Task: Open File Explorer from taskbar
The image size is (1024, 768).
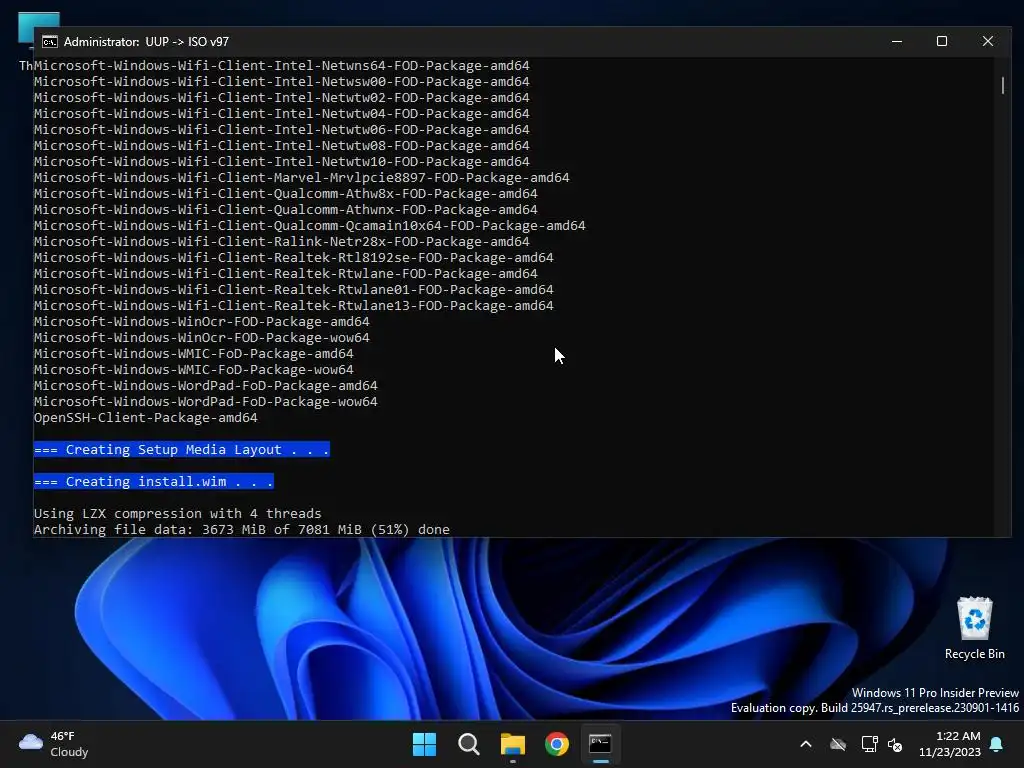Action: 513,744
